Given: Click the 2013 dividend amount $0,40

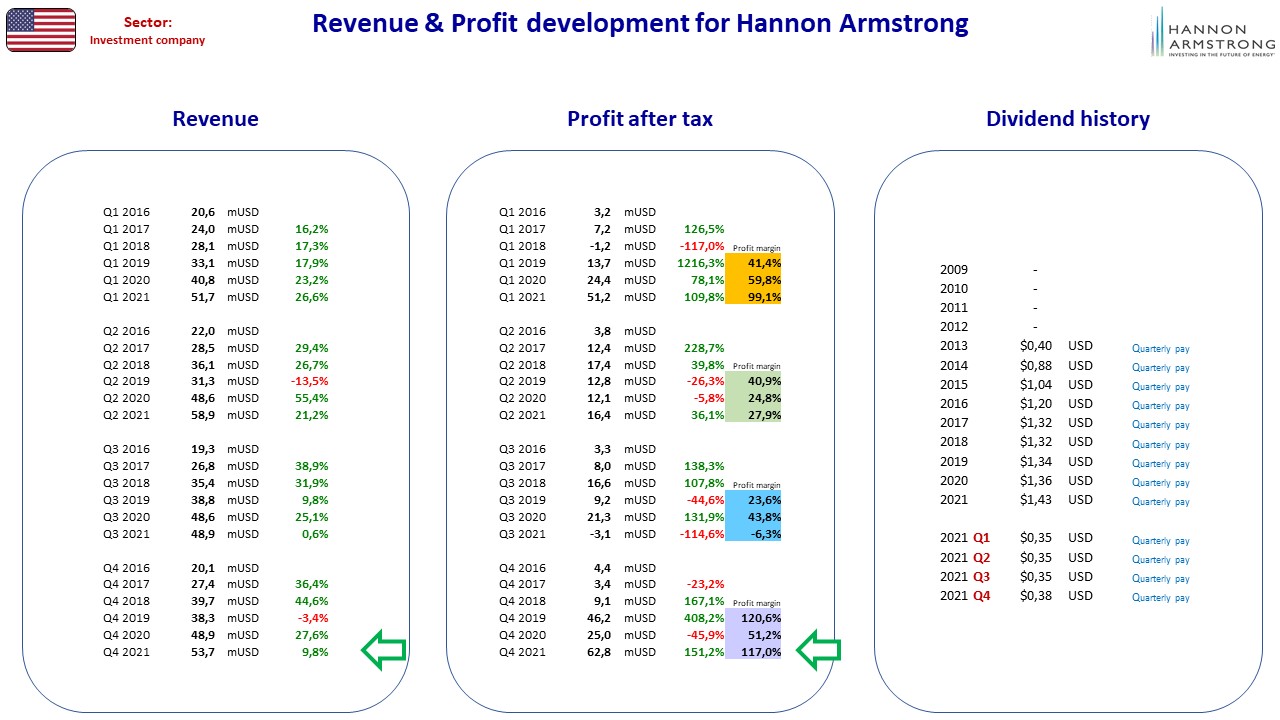Looking at the screenshot, I should click(x=1036, y=346).
